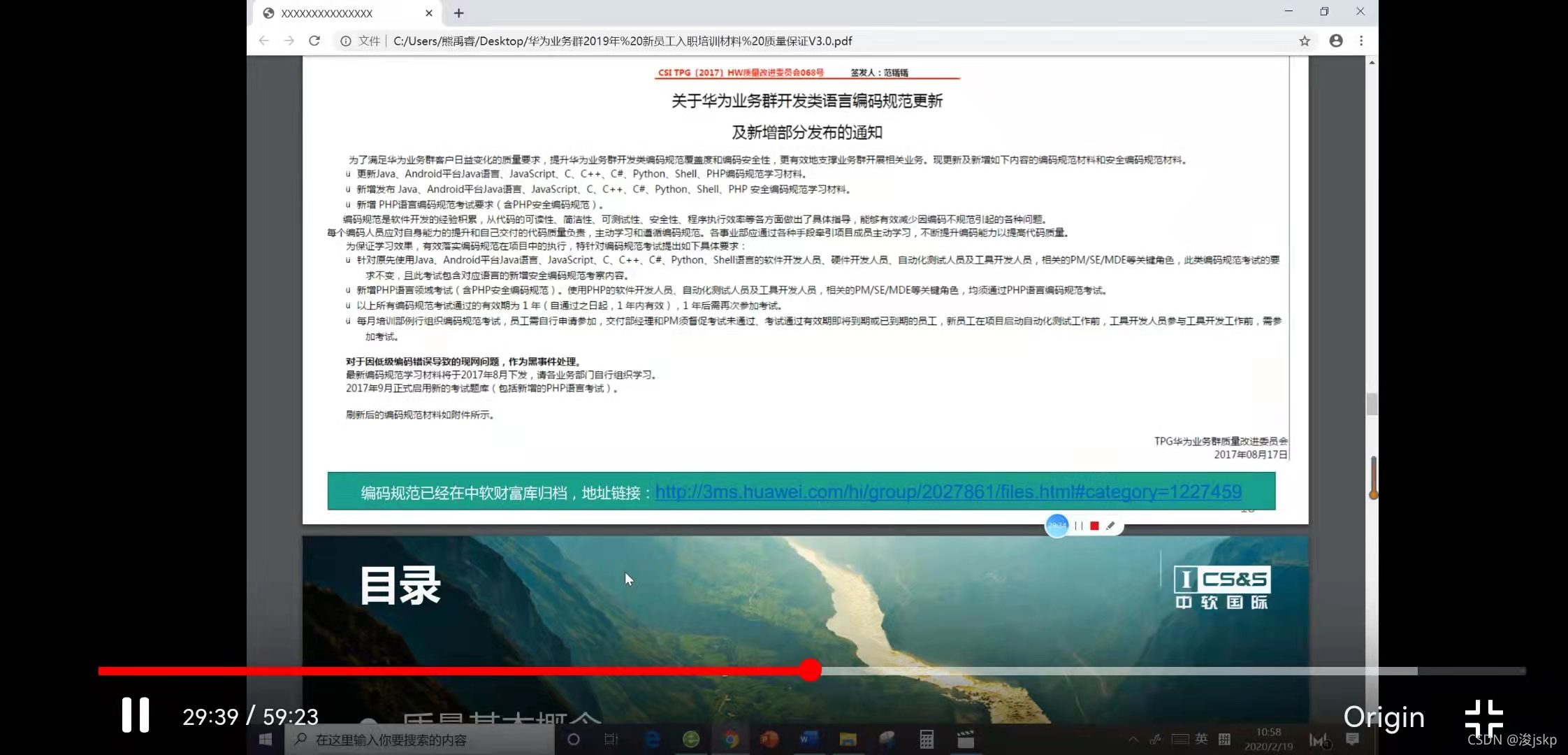Go back with browser back arrow
Viewport: 1568px width, 755px height.
coord(264,41)
